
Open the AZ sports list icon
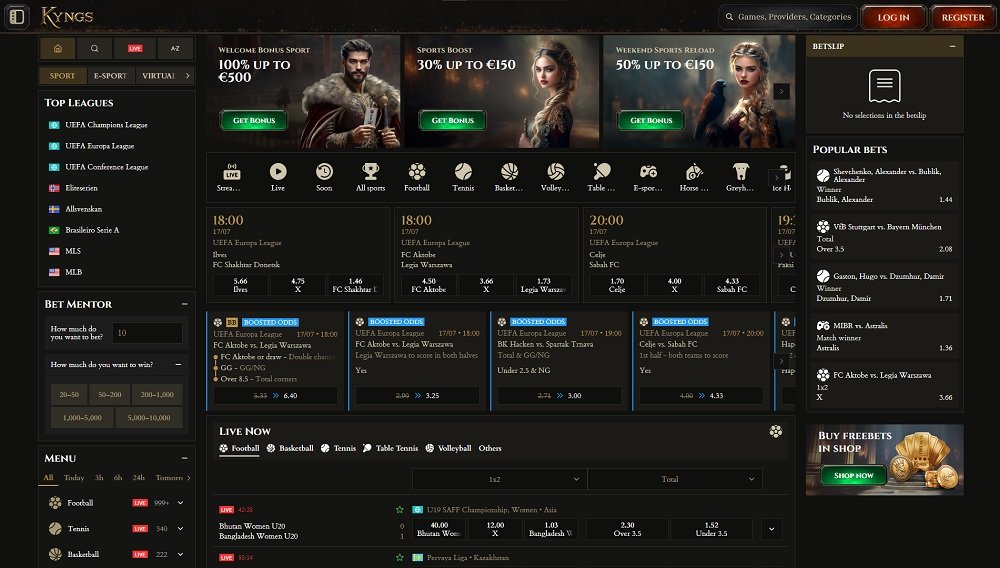(x=175, y=48)
